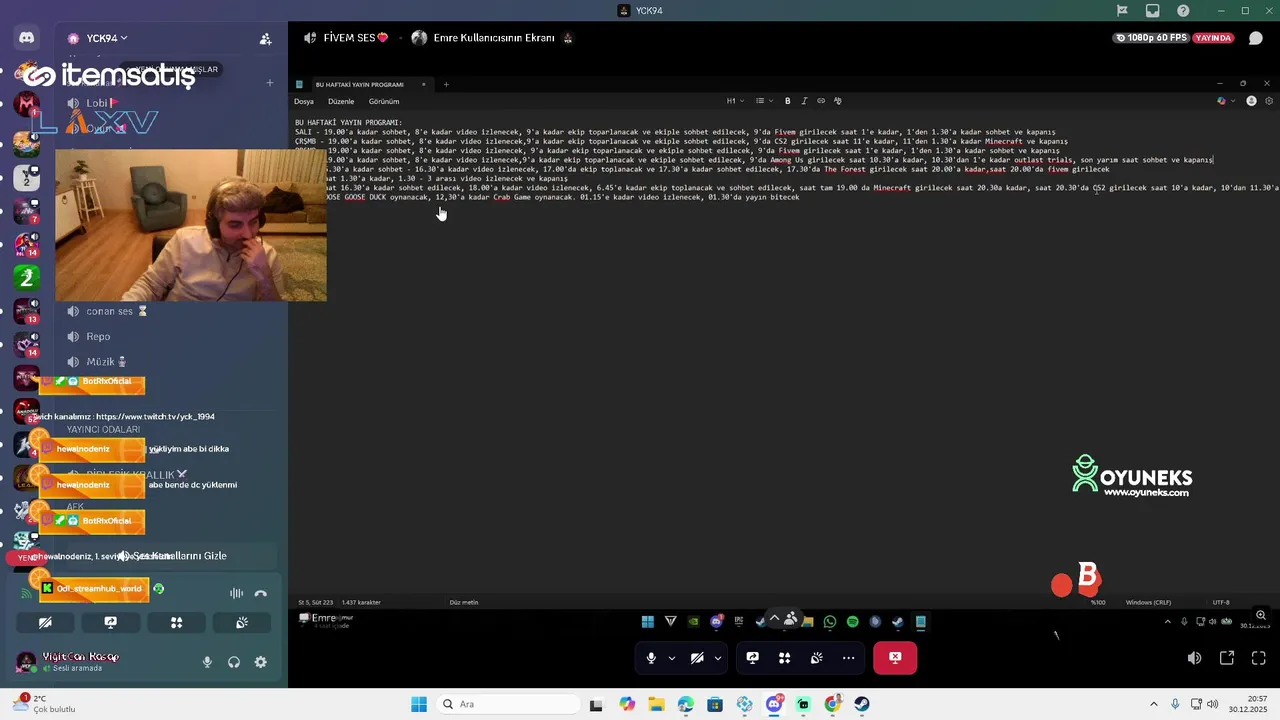The width and height of the screenshot is (1280, 720).
Task: Click share screen icon in call bar
Action: click(x=752, y=658)
